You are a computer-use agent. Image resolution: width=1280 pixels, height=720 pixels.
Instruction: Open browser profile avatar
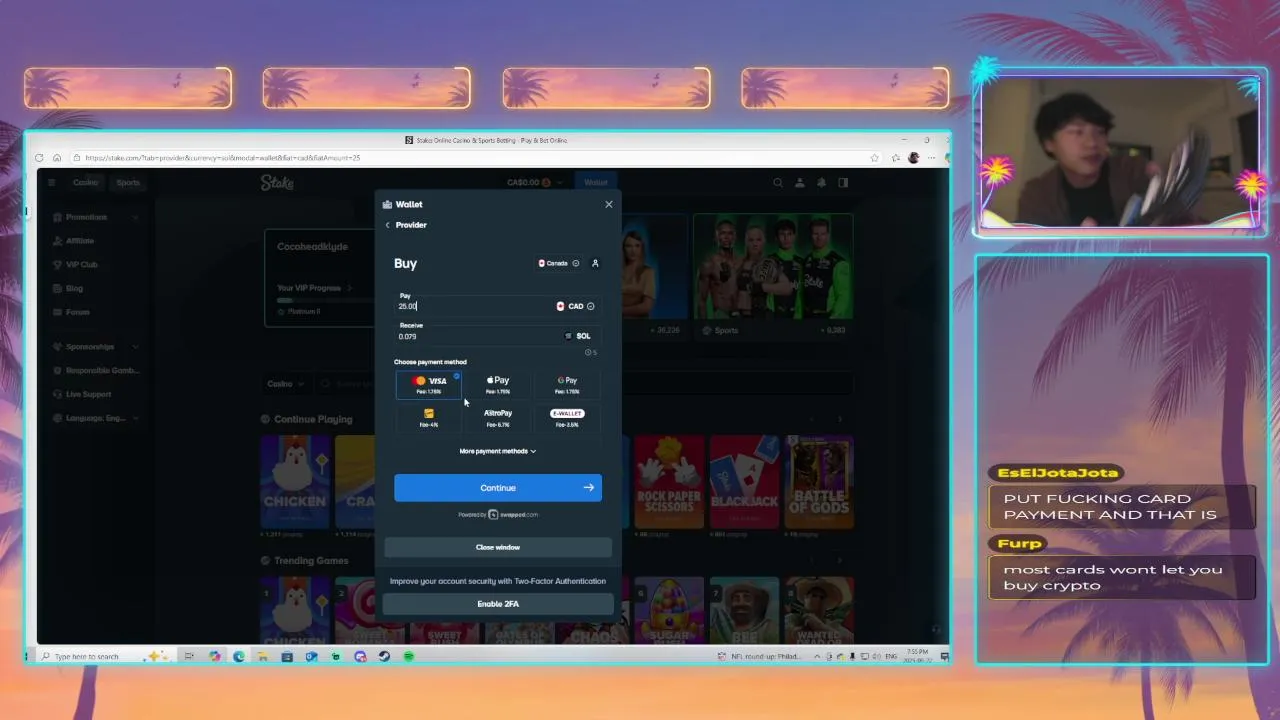pyautogui.click(x=913, y=158)
